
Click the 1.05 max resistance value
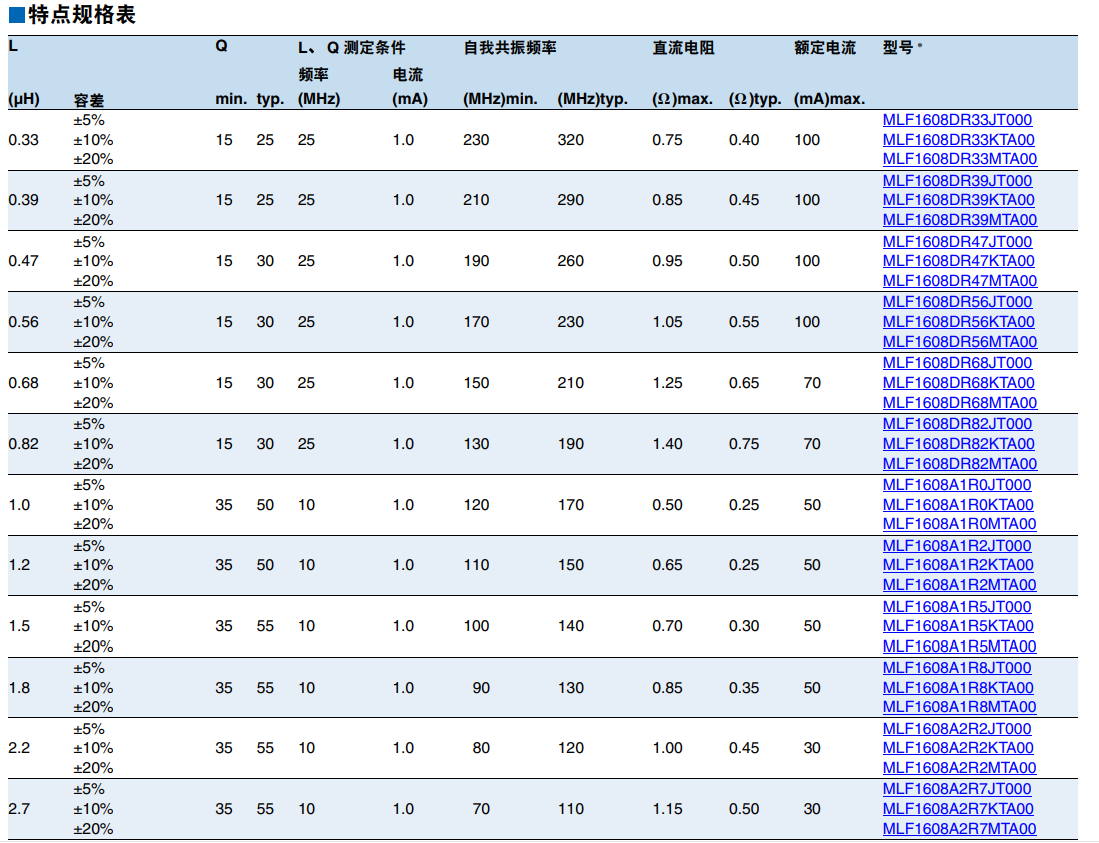coord(667,322)
